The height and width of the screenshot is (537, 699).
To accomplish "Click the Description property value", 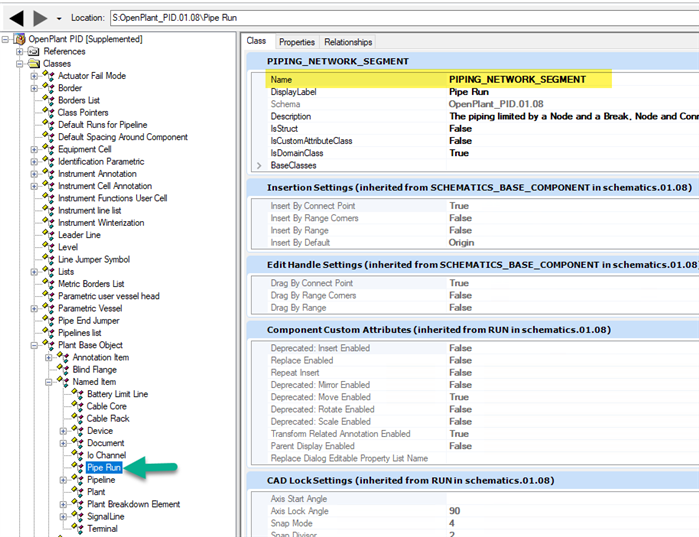I will [573, 116].
